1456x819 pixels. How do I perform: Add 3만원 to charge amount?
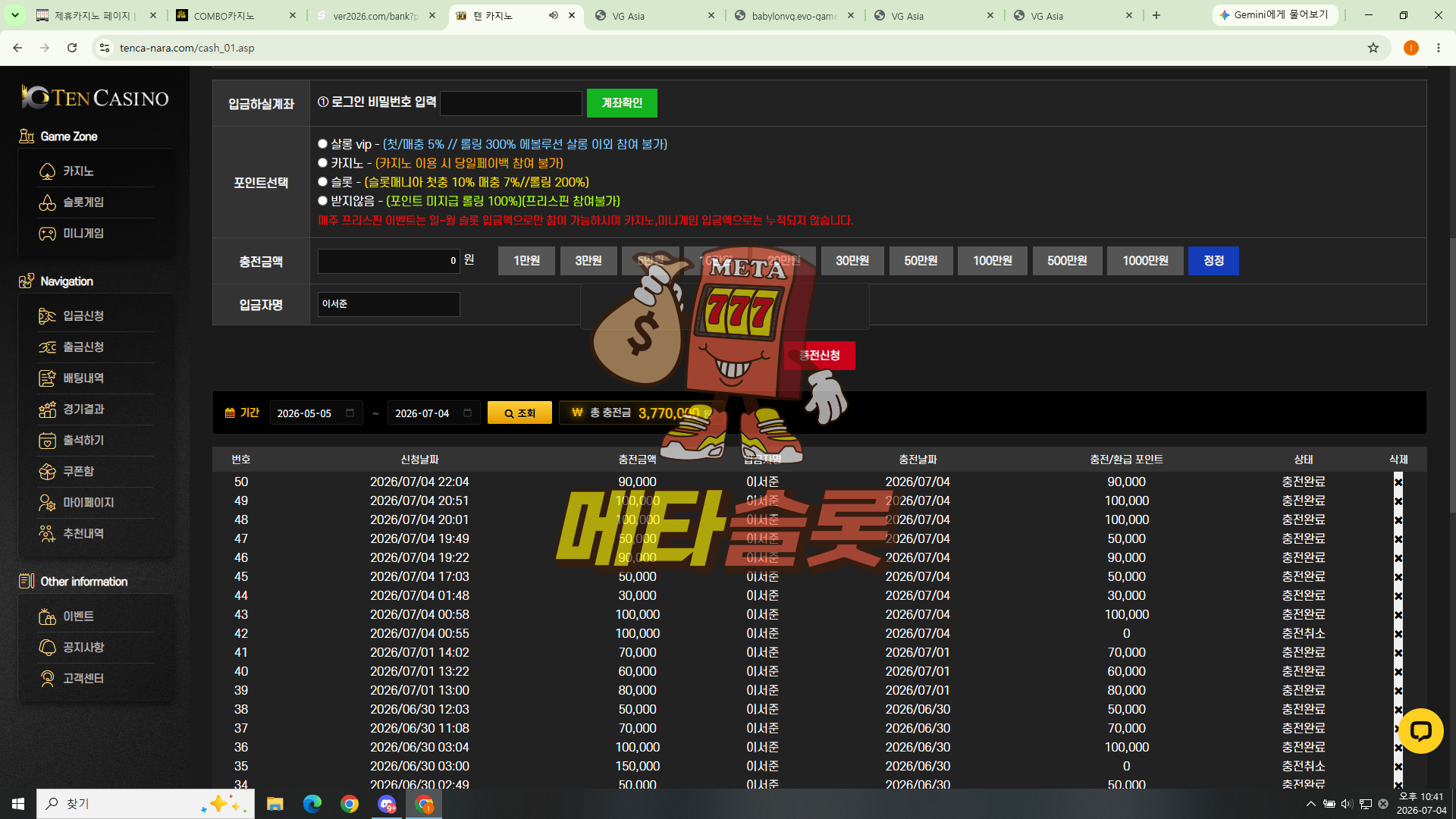pyautogui.click(x=588, y=261)
